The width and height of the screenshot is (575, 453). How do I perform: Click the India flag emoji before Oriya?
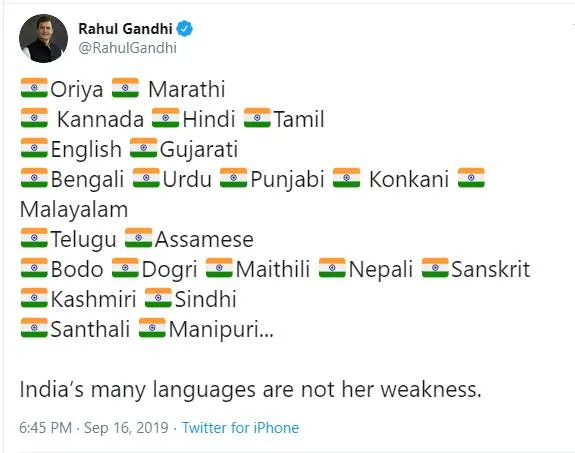pos(34,88)
